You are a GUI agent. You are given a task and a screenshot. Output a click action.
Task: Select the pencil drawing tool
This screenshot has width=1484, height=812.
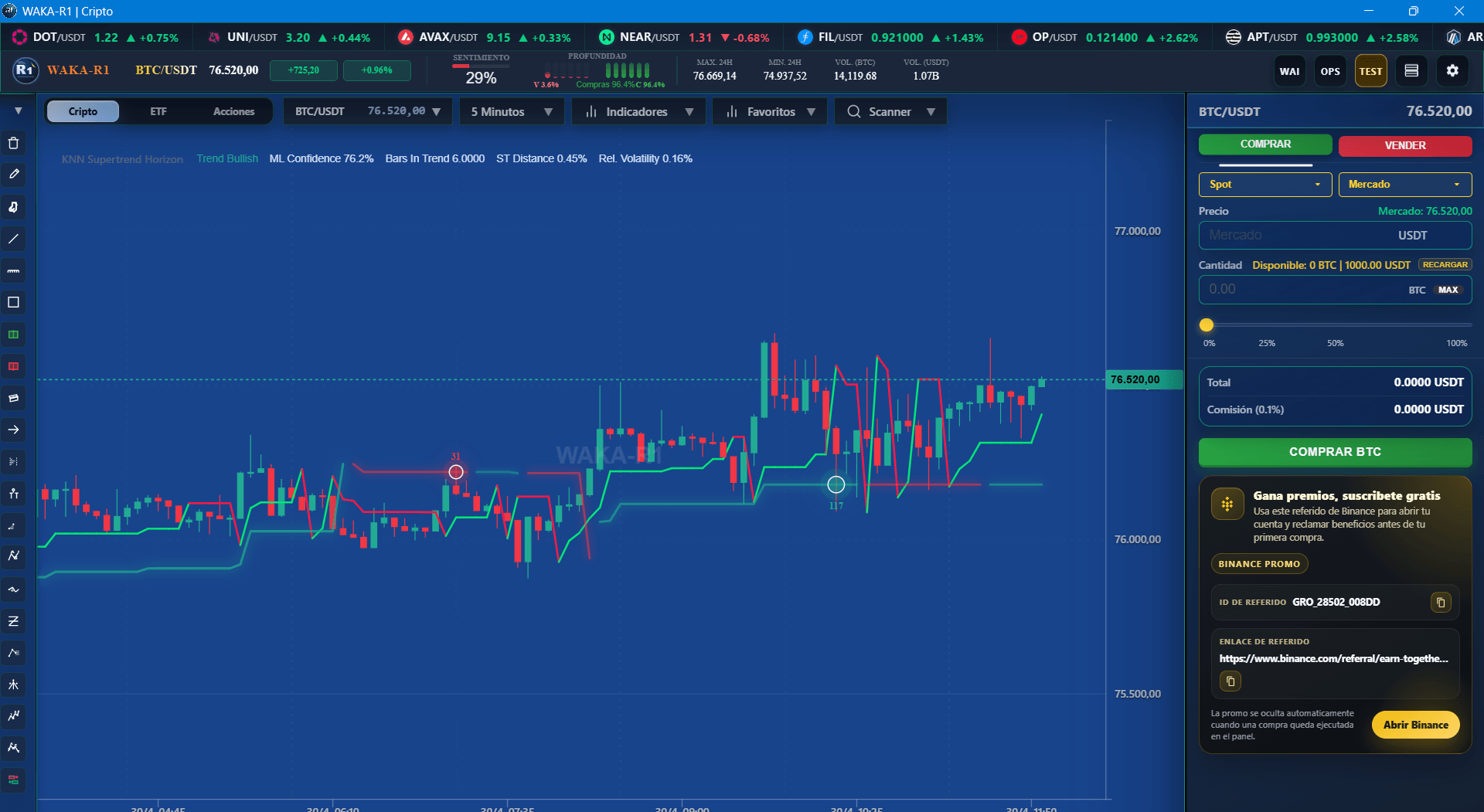[13, 175]
